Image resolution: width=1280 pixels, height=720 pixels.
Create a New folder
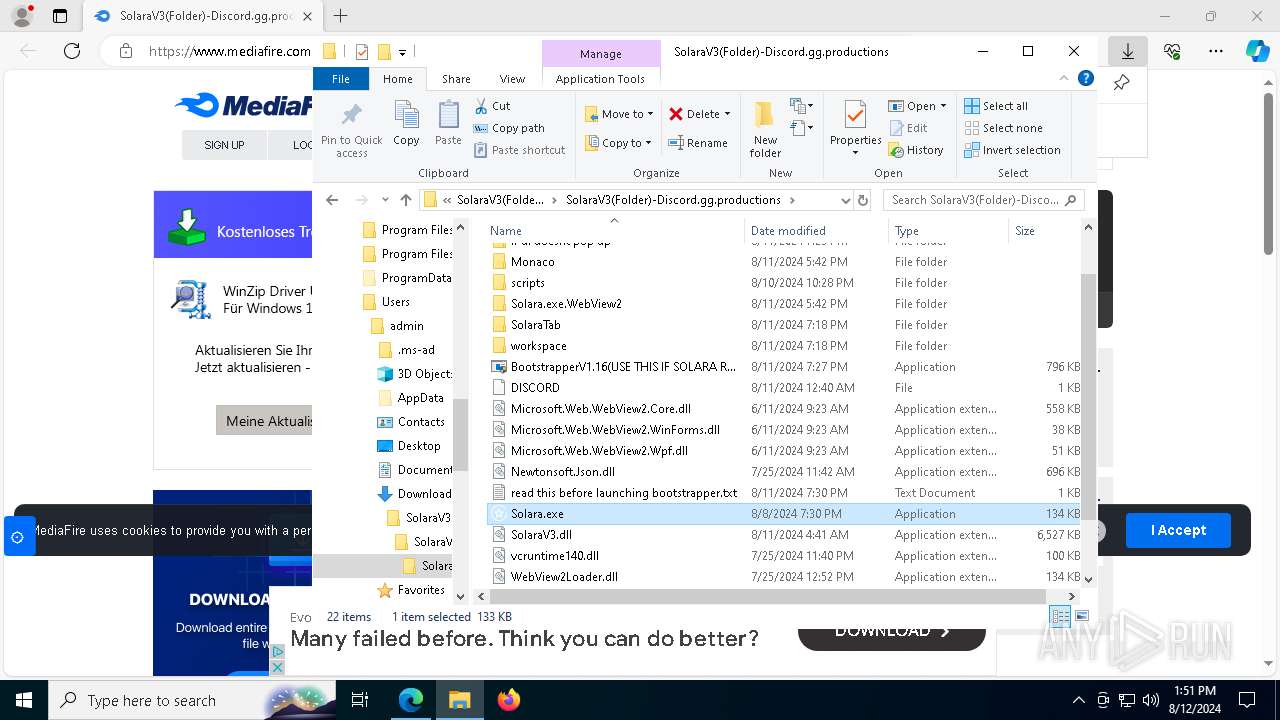point(765,129)
